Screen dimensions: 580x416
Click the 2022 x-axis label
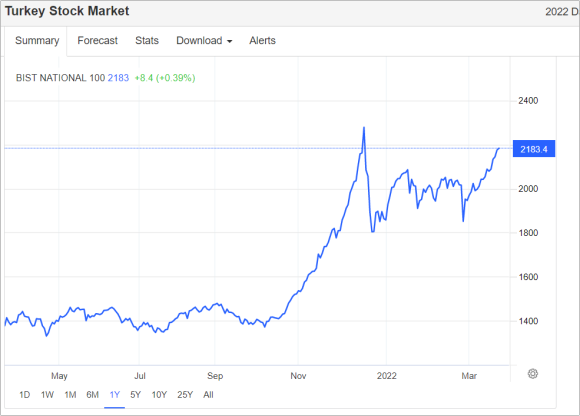pyautogui.click(x=387, y=376)
